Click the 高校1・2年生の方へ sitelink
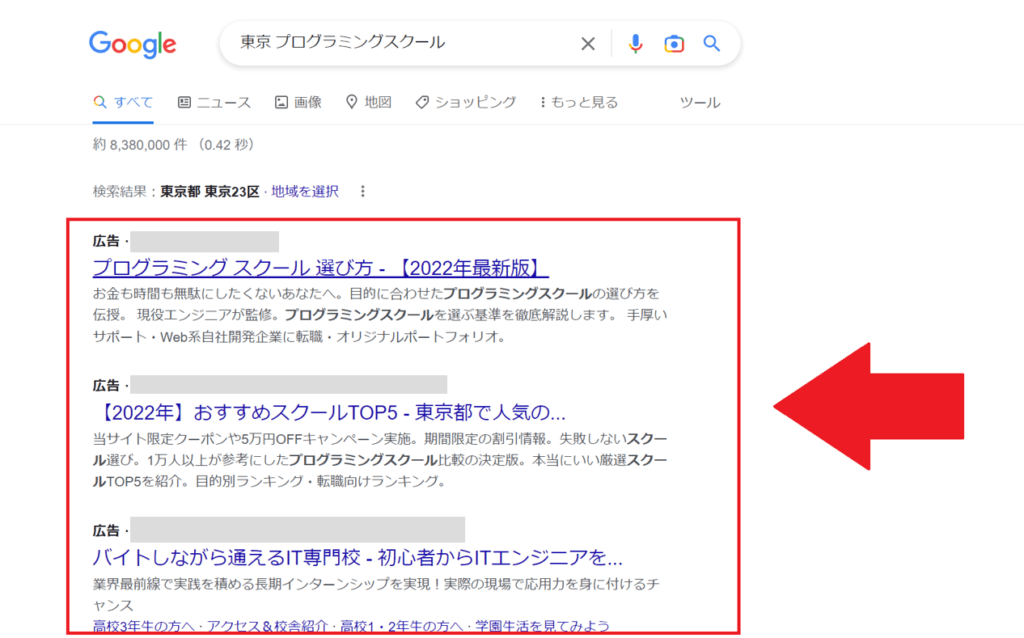This screenshot has width=1024, height=638. pyautogui.click(x=401, y=626)
